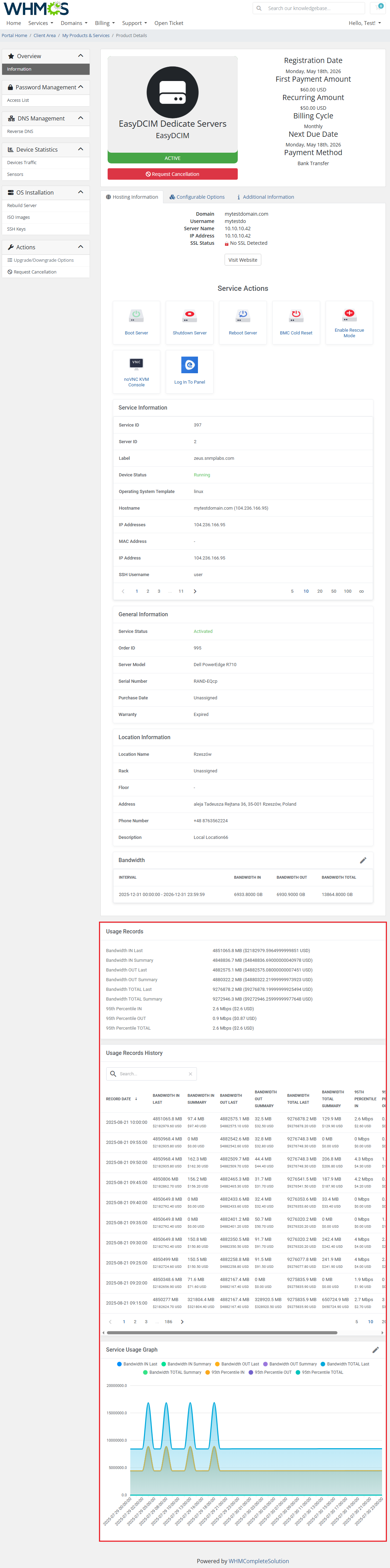Click the Reboot Server action icon
The height and width of the screenshot is (1568, 390).
pos(243,315)
